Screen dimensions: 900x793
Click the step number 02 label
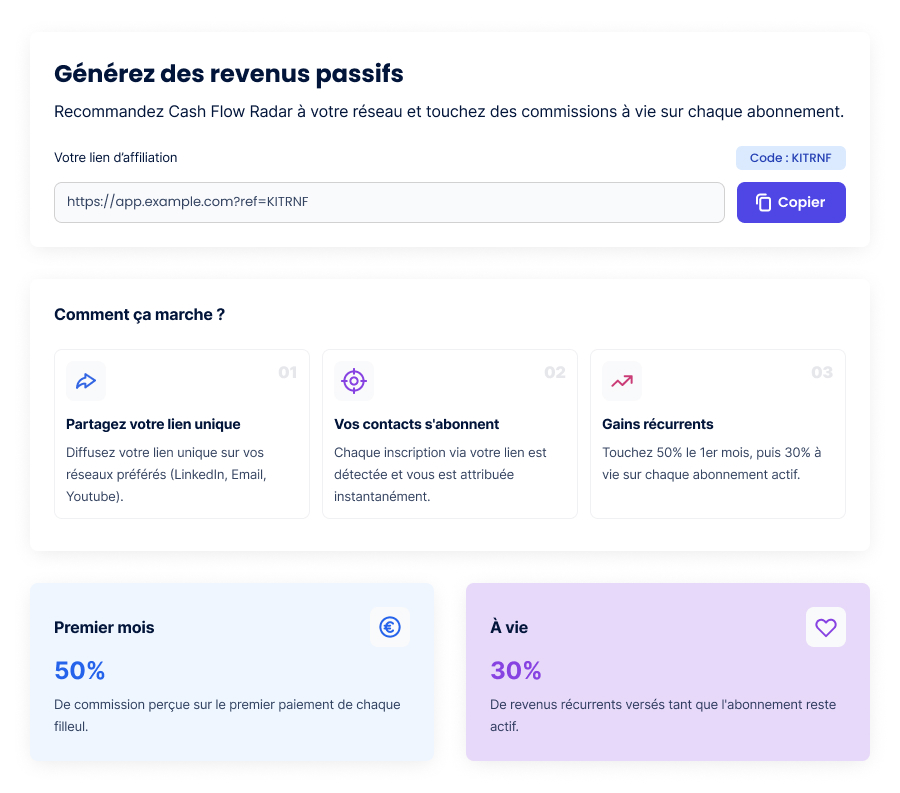coord(556,372)
